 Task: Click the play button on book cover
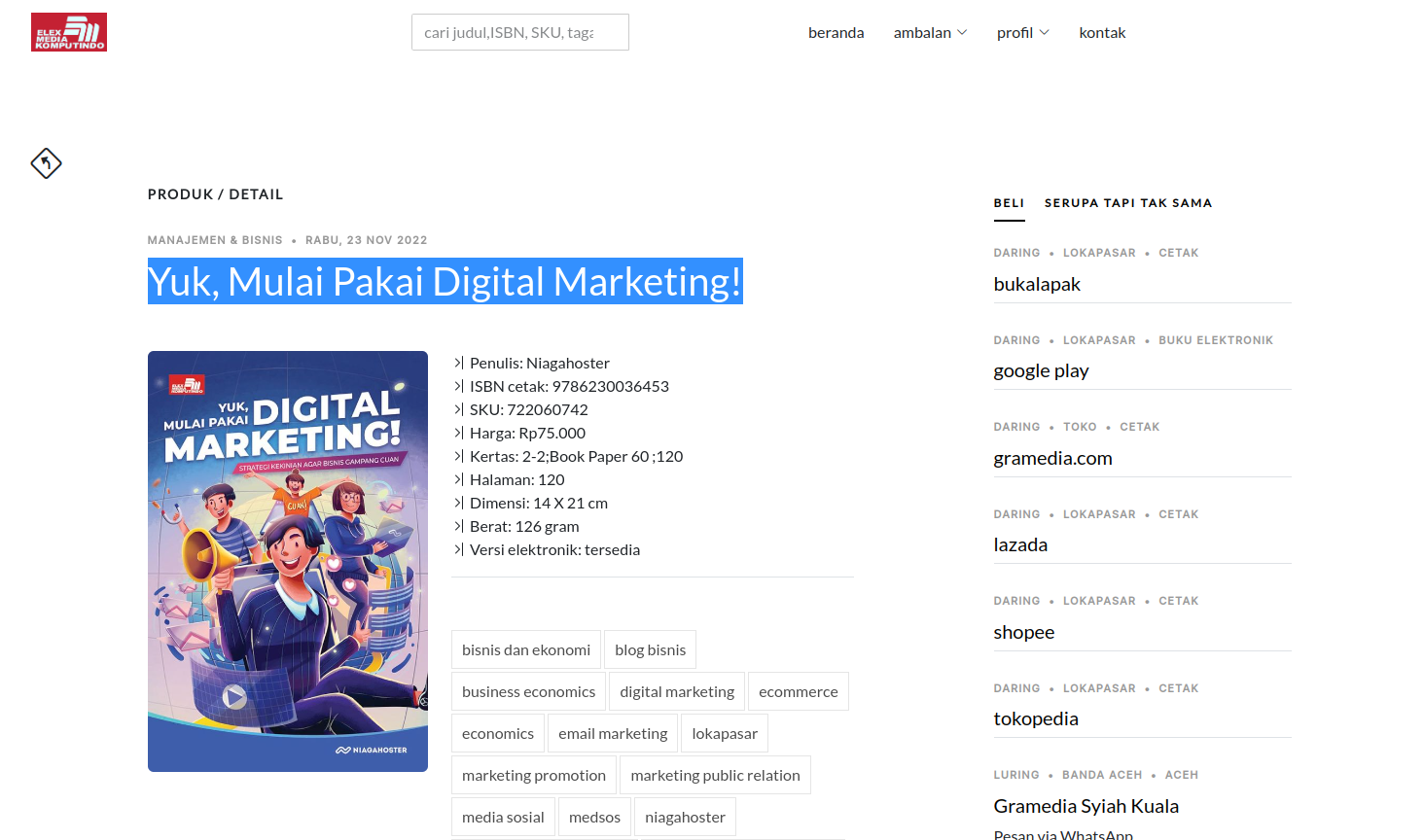click(234, 696)
